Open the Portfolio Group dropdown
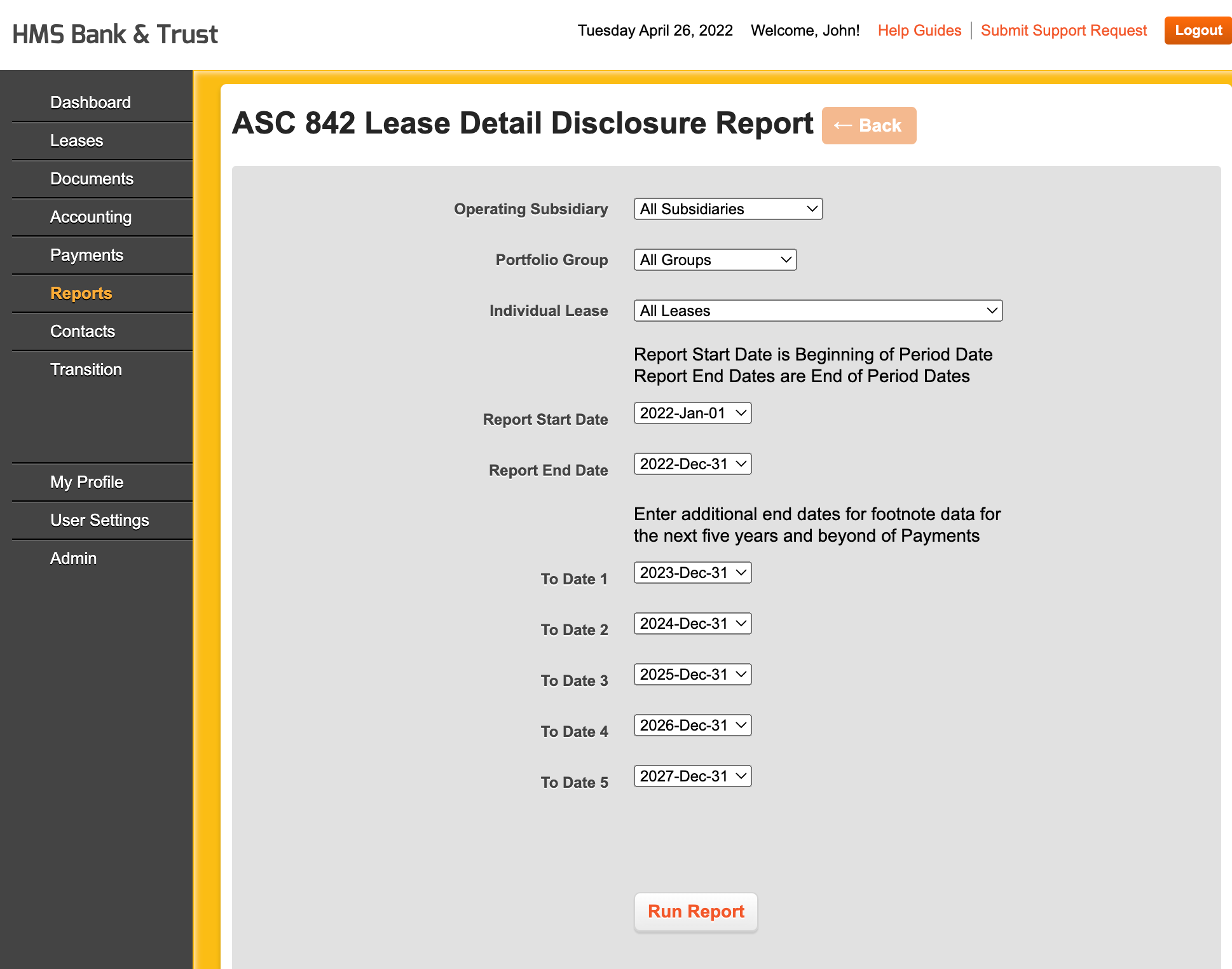 click(x=715, y=260)
